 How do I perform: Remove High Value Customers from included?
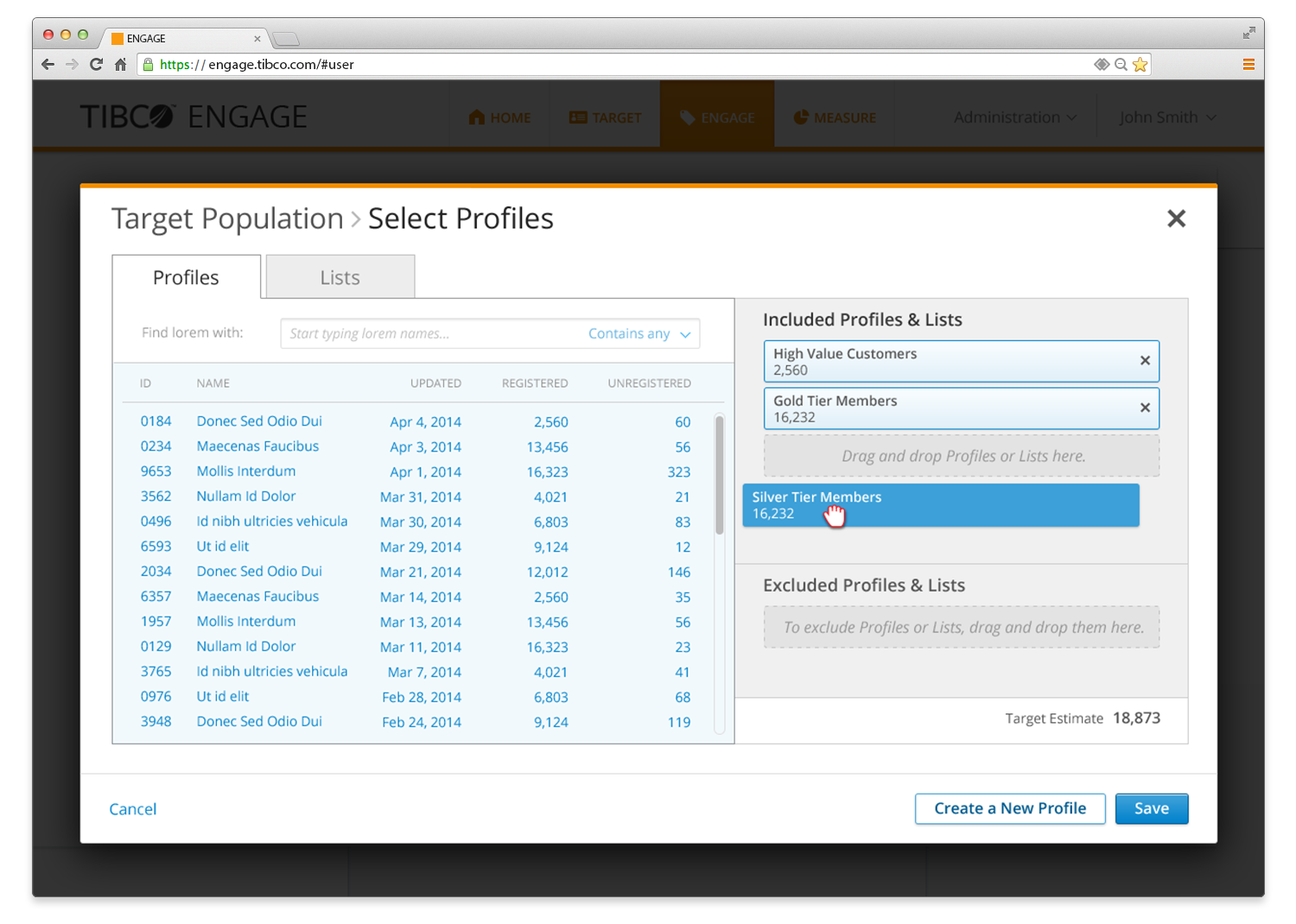click(1145, 360)
